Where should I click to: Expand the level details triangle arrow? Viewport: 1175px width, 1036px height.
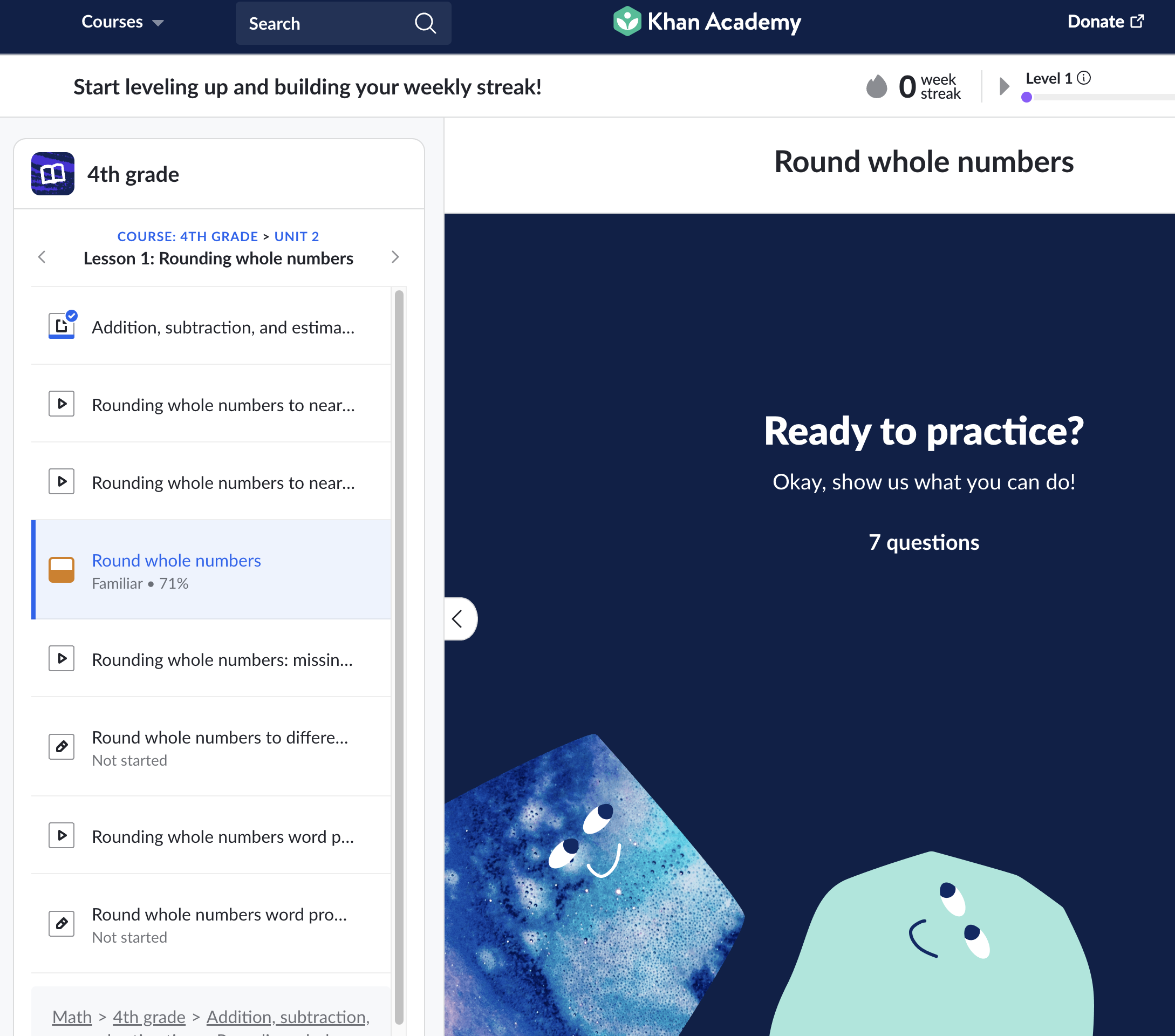coord(1005,86)
